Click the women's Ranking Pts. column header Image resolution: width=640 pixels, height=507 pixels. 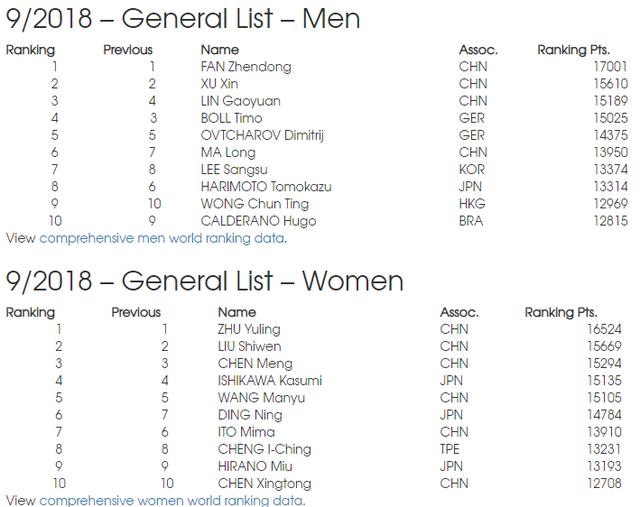click(x=561, y=313)
